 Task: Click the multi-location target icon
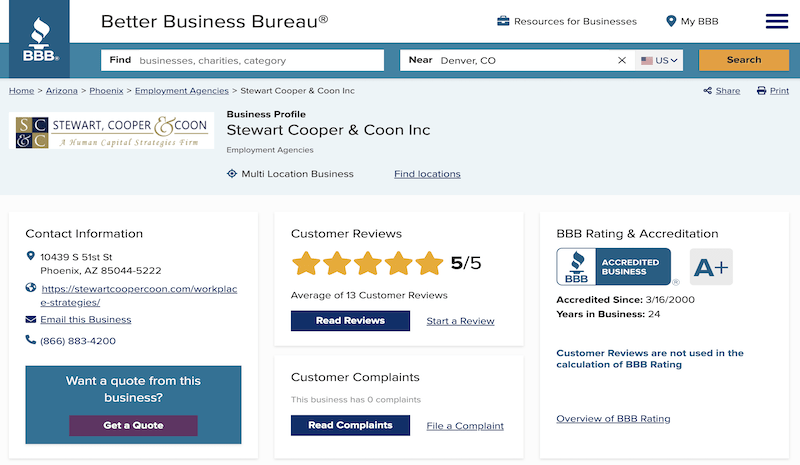pyautogui.click(x=232, y=174)
